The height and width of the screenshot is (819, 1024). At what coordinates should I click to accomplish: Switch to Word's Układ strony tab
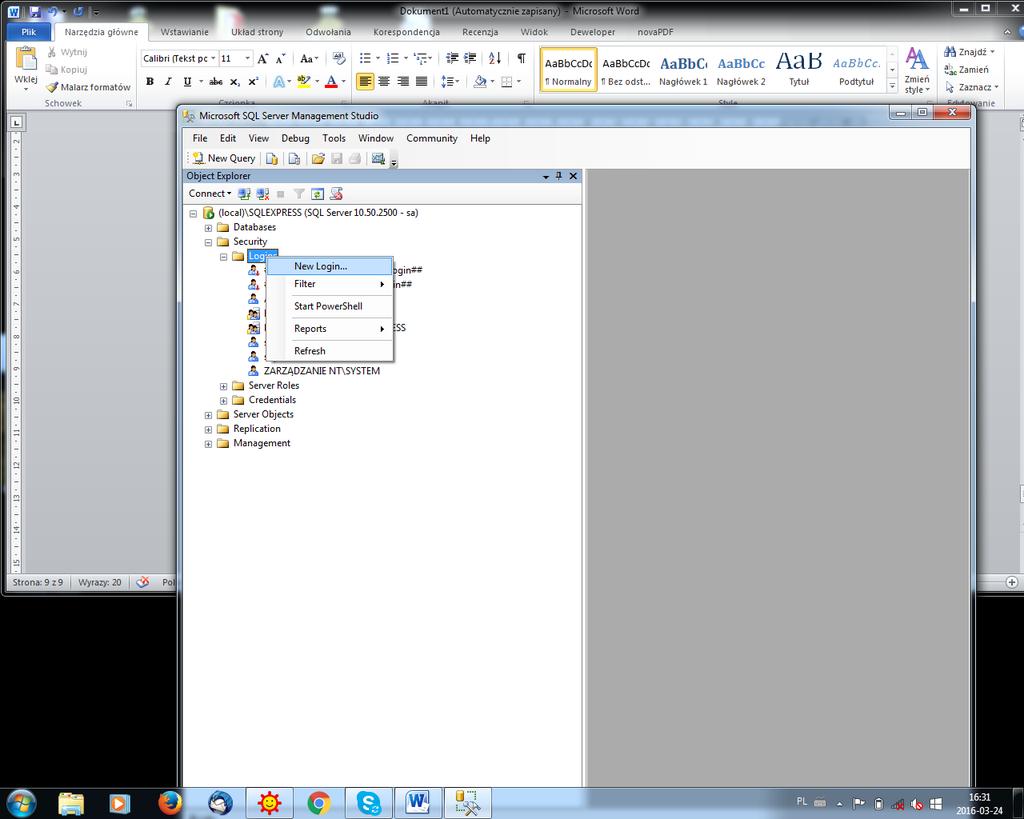point(257,32)
